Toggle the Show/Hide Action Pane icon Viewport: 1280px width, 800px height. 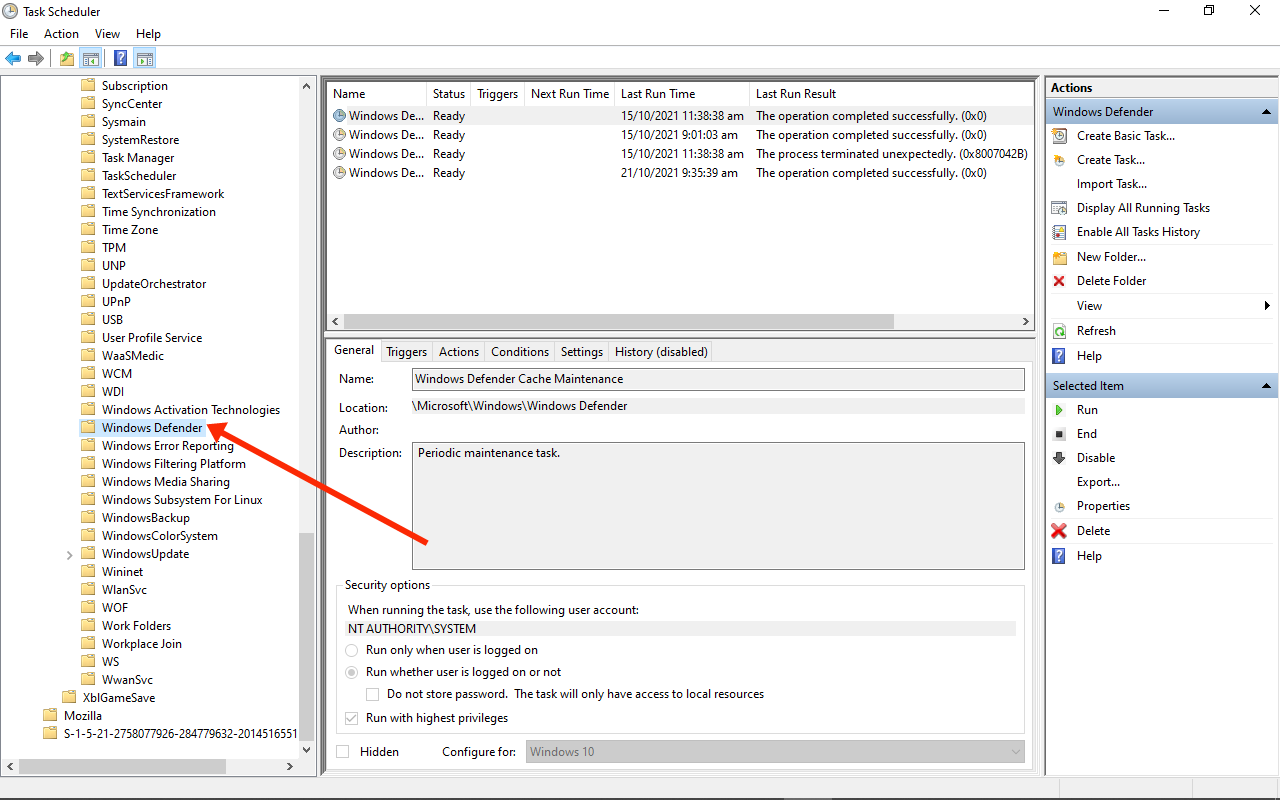click(x=144, y=58)
